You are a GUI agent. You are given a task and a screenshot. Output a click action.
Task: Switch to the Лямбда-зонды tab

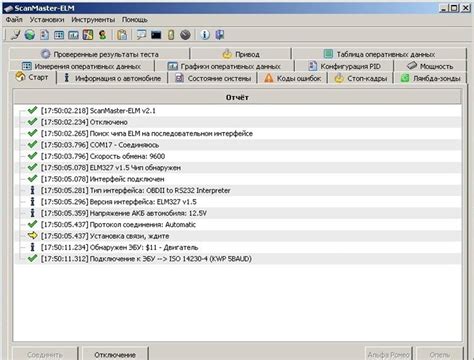pos(430,78)
